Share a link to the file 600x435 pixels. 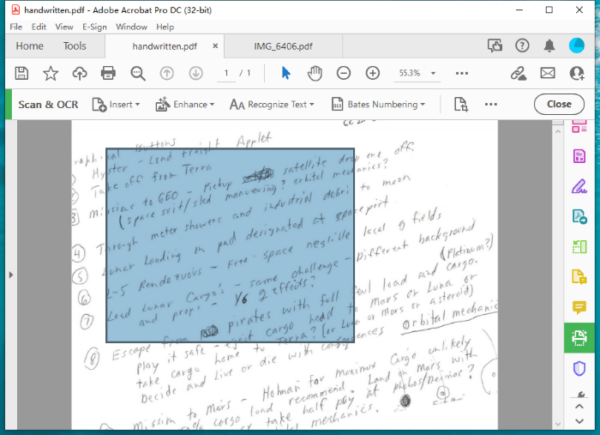[x=518, y=73]
